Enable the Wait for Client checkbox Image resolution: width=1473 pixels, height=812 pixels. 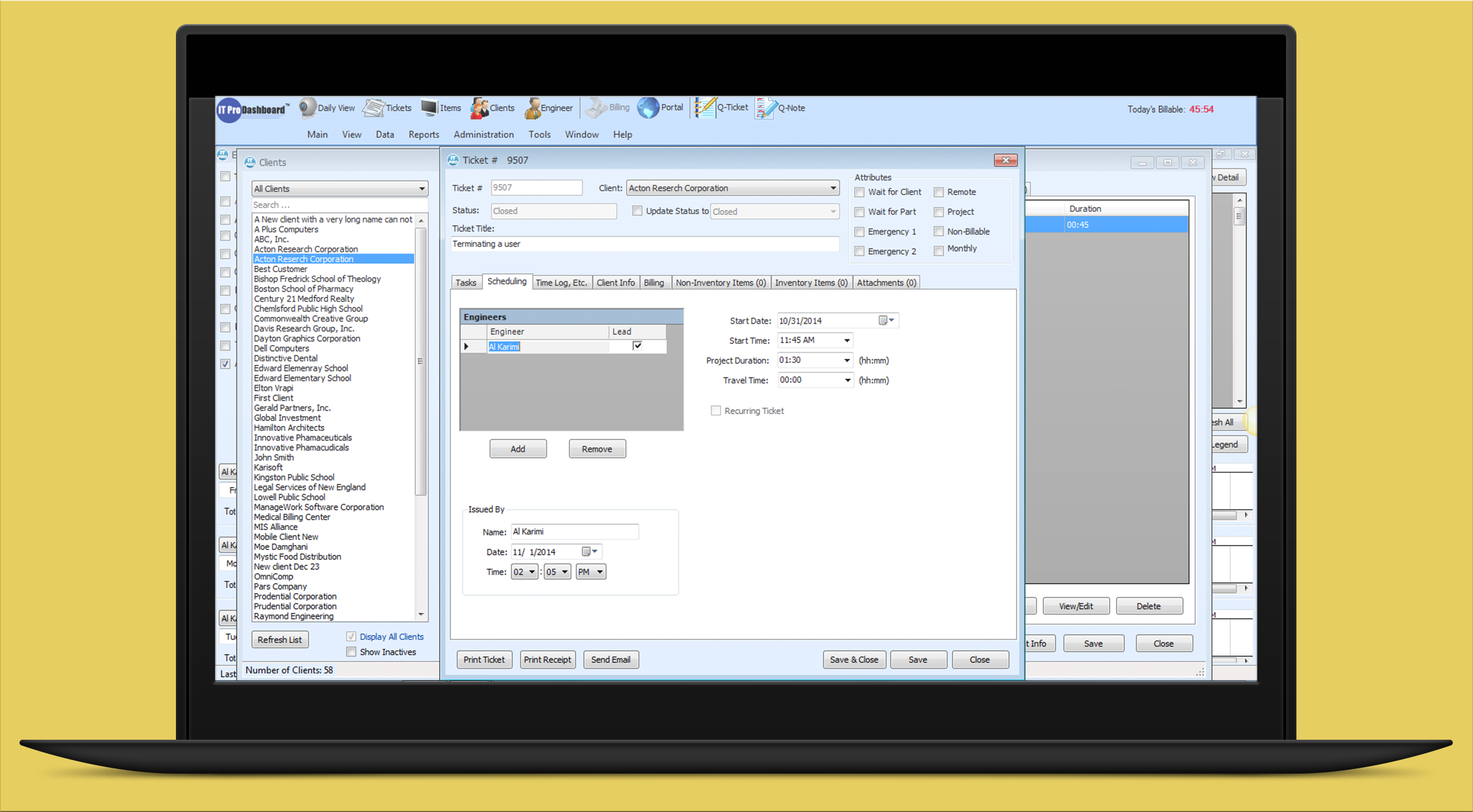pyautogui.click(x=860, y=192)
